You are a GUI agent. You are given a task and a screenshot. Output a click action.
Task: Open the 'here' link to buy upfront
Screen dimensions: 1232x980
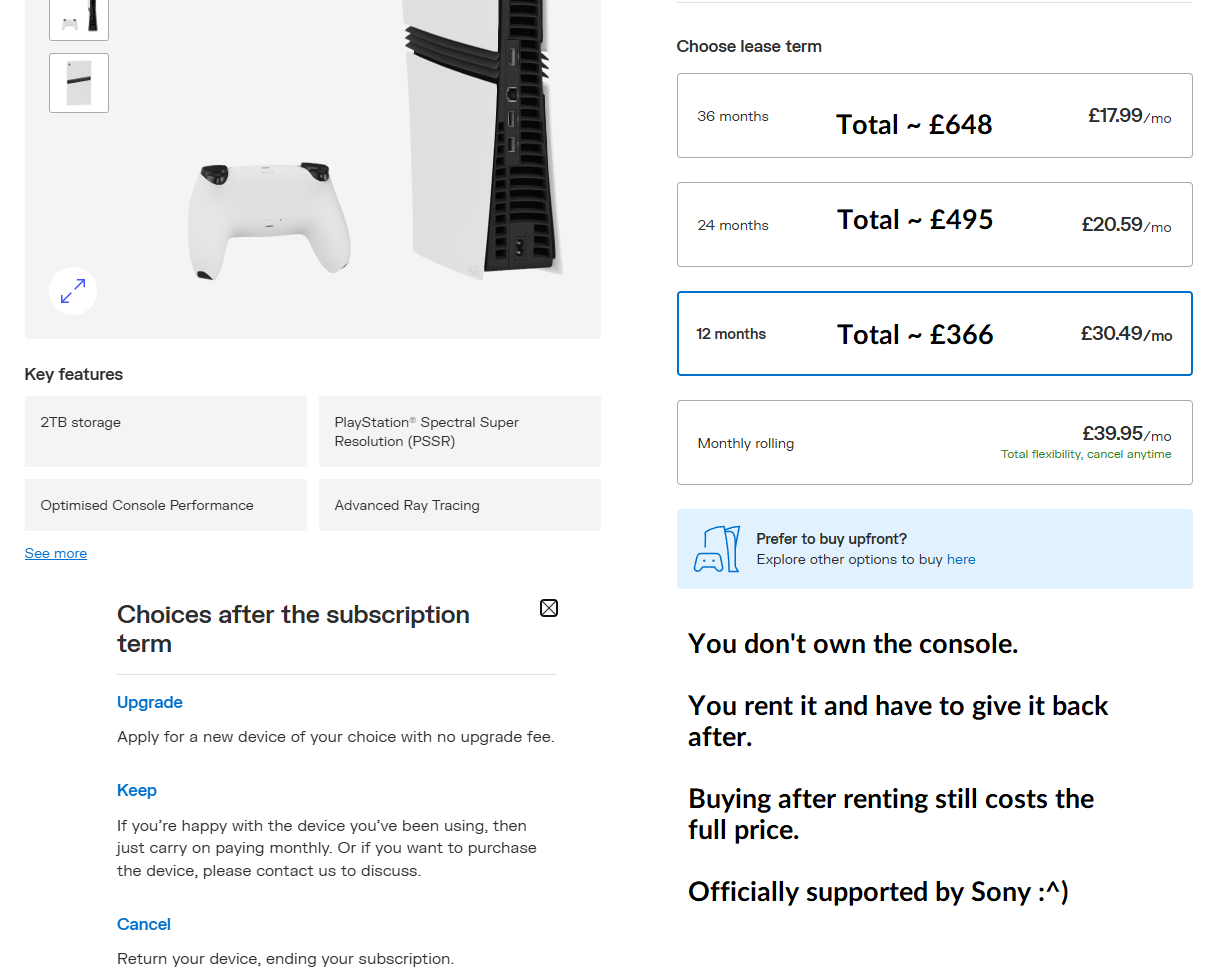click(x=961, y=560)
